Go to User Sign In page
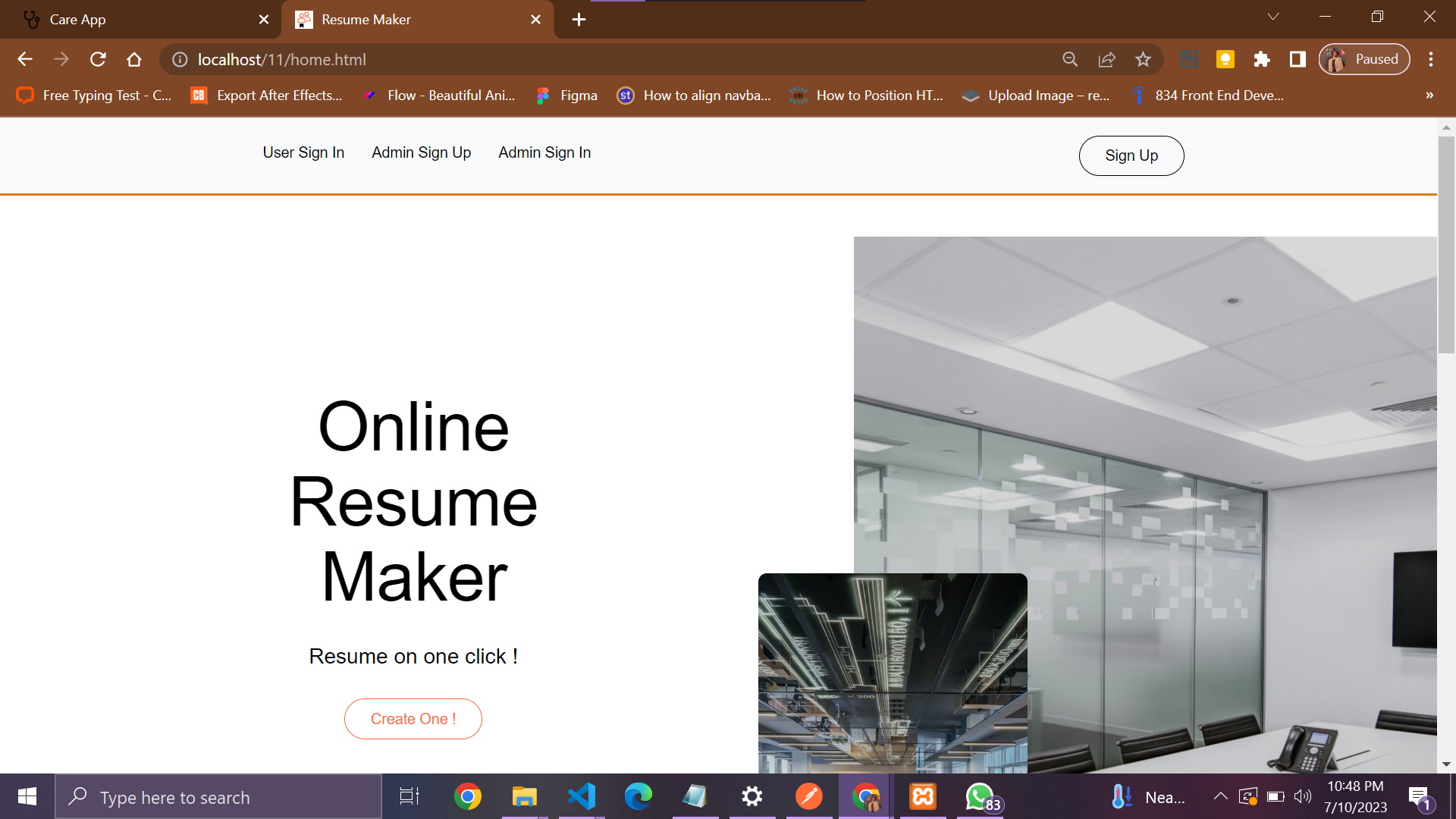 click(303, 152)
